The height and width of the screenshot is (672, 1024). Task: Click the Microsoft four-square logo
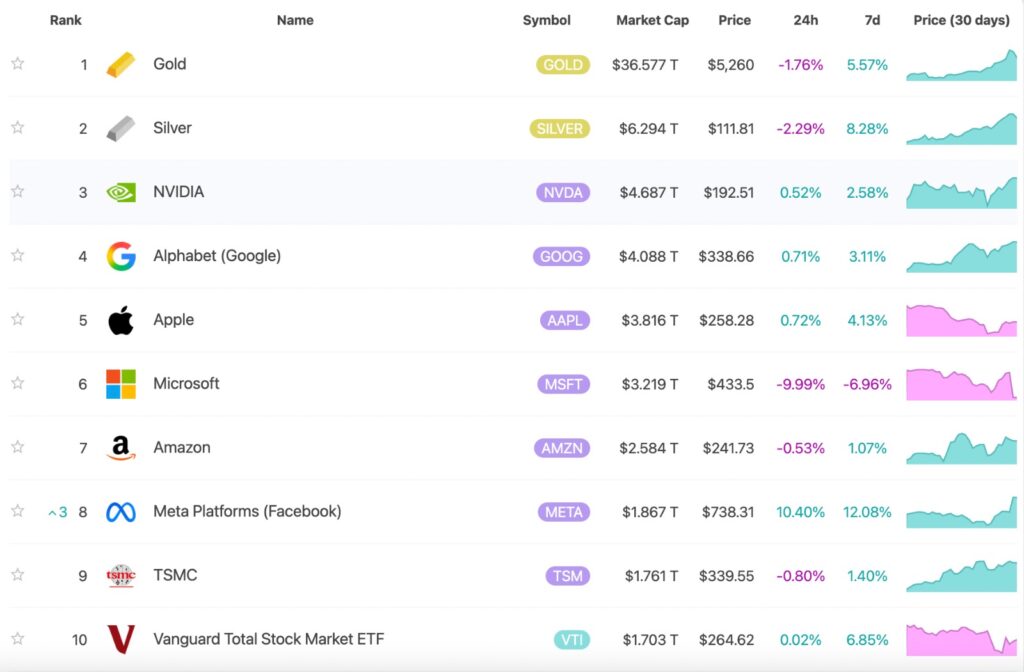(x=123, y=384)
